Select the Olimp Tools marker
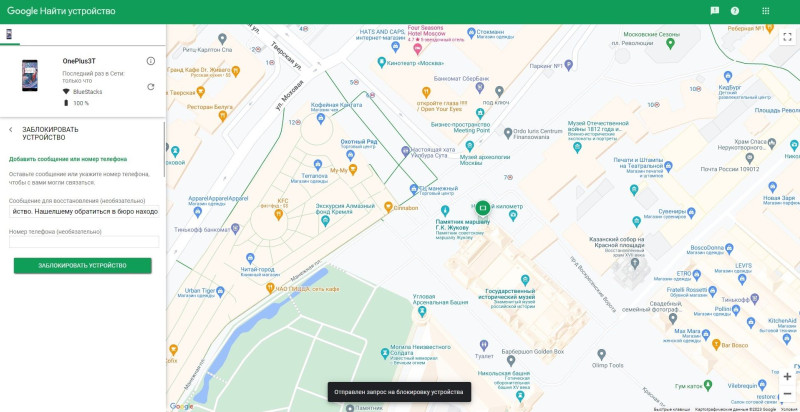 point(602,354)
